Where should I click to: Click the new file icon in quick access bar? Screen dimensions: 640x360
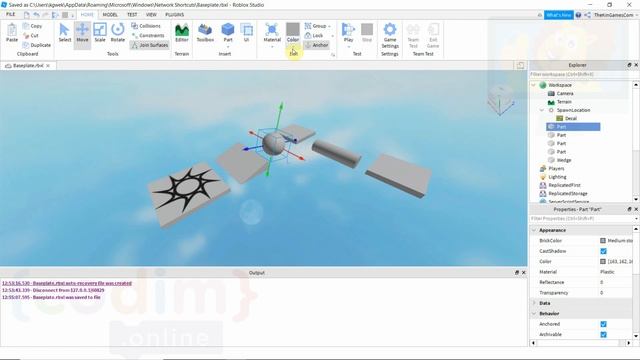[x=27, y=15]
